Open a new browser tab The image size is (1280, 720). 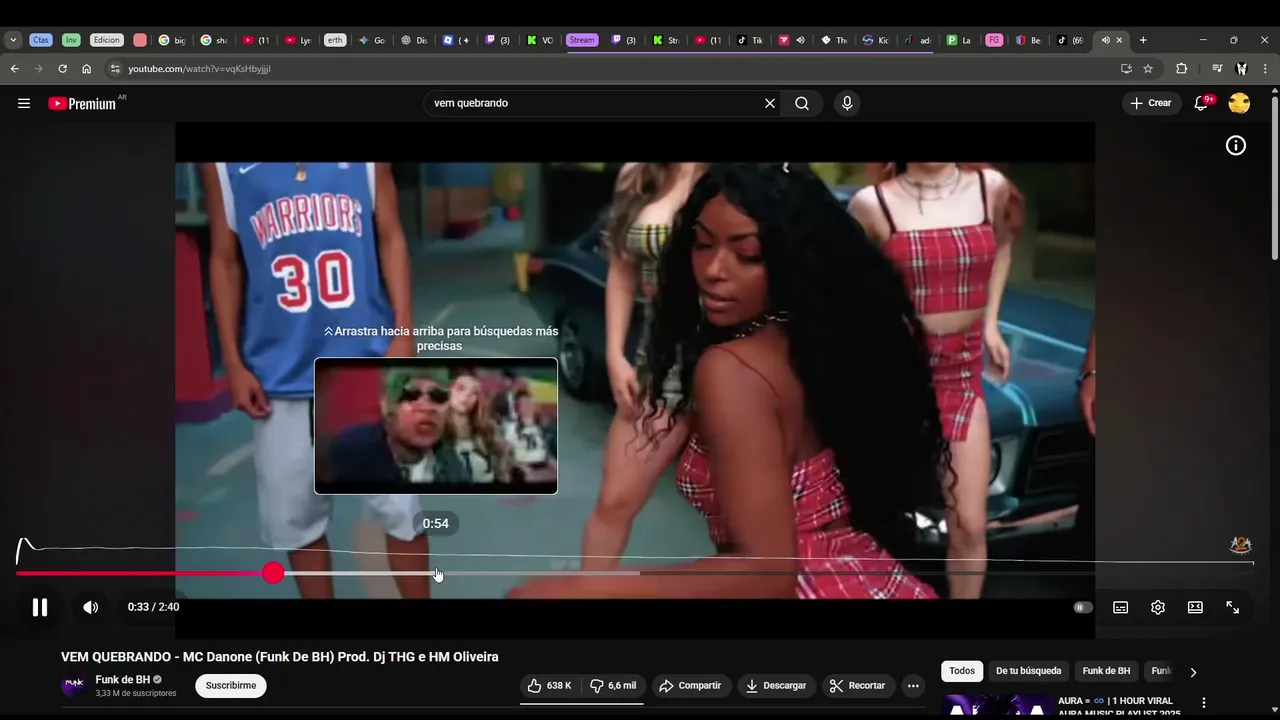point(1143,40)
